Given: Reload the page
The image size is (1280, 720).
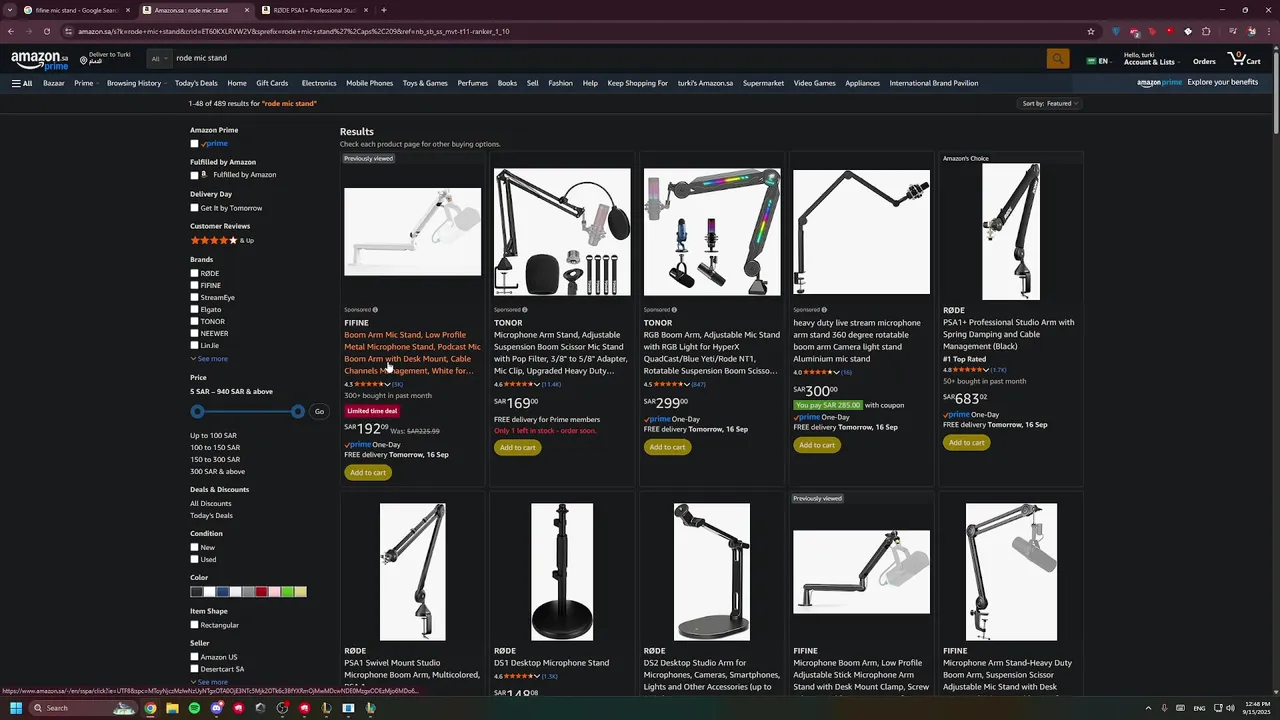Looking at the screenshot, I should (x=47, y=31).
